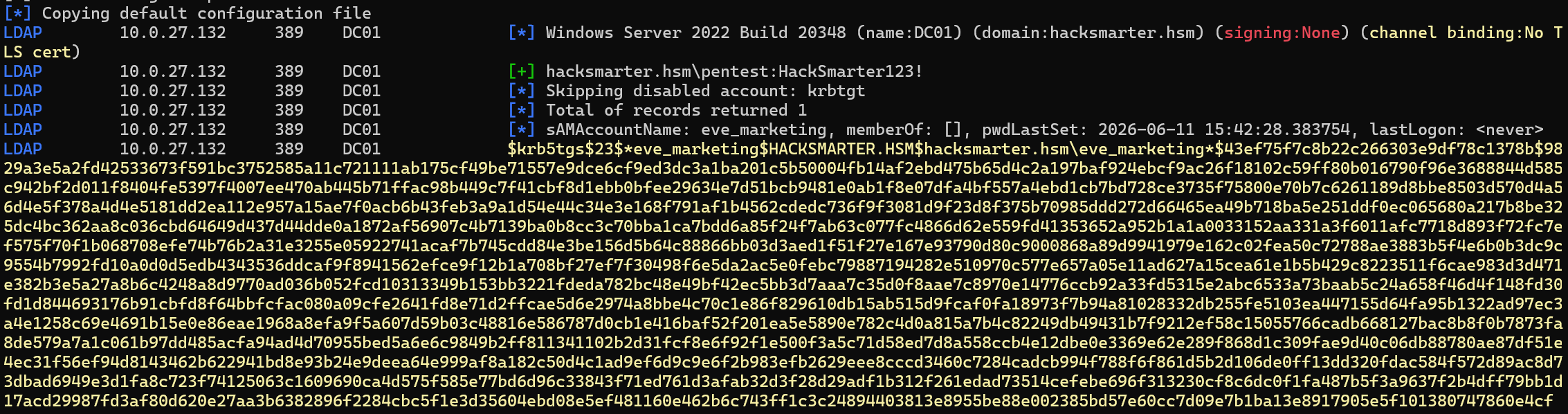The image size is (1568, 414).
Task: Click credentials 'hacksmarter.hsm\pentest:HackSmarter123!'
Action: (x=734, y=71)
